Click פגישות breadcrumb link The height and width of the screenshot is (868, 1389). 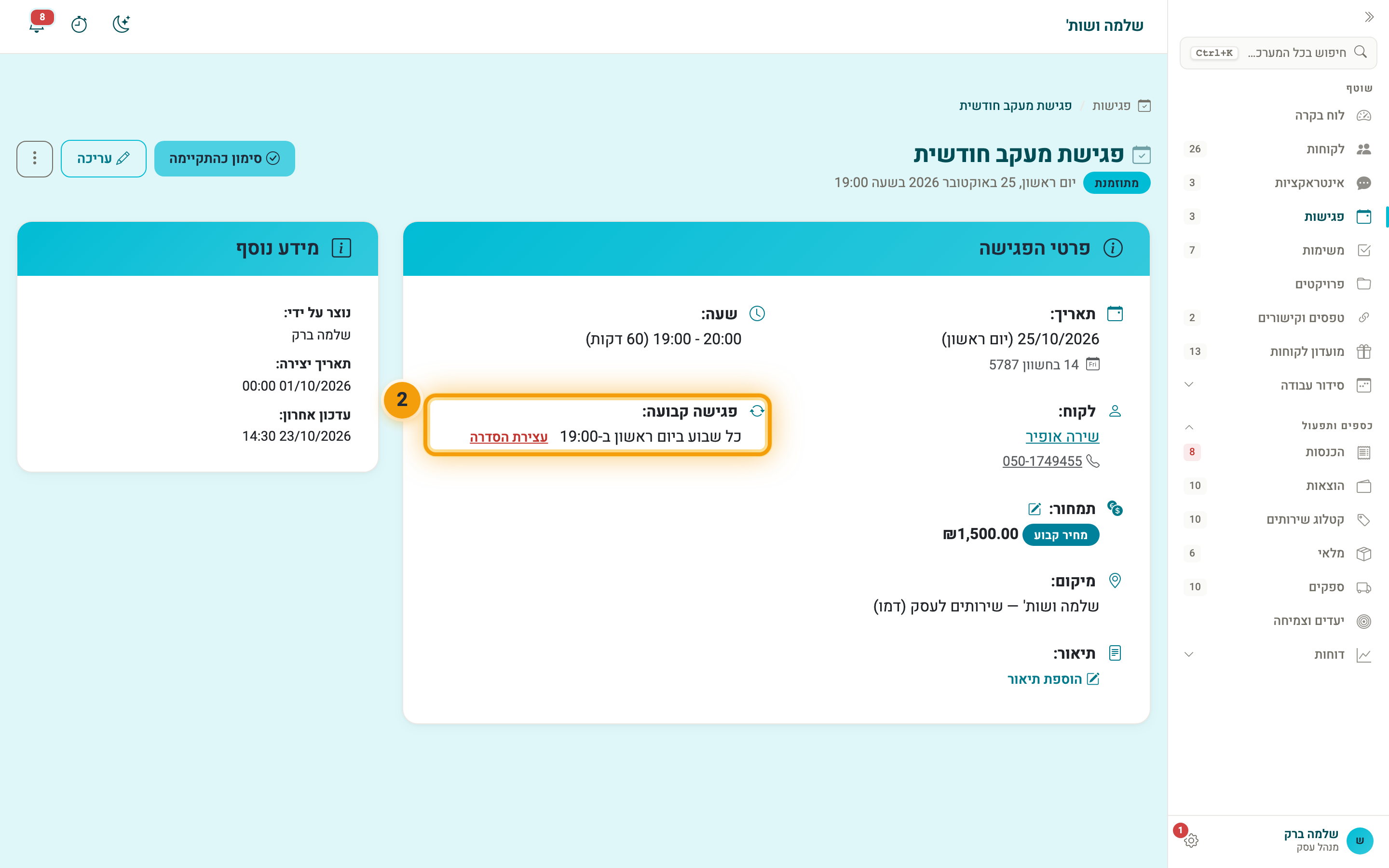click(x=1111, y=106)
